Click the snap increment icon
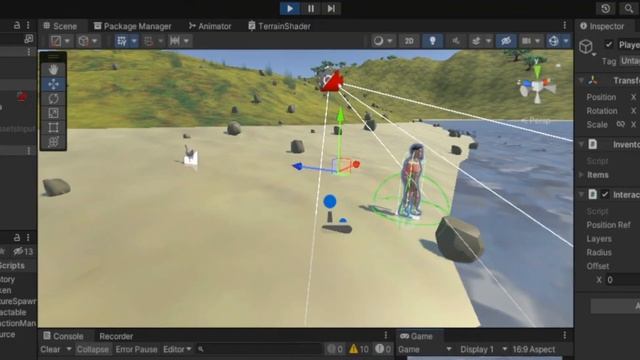This screenshot has width=640, height=360. click(149, 41)
